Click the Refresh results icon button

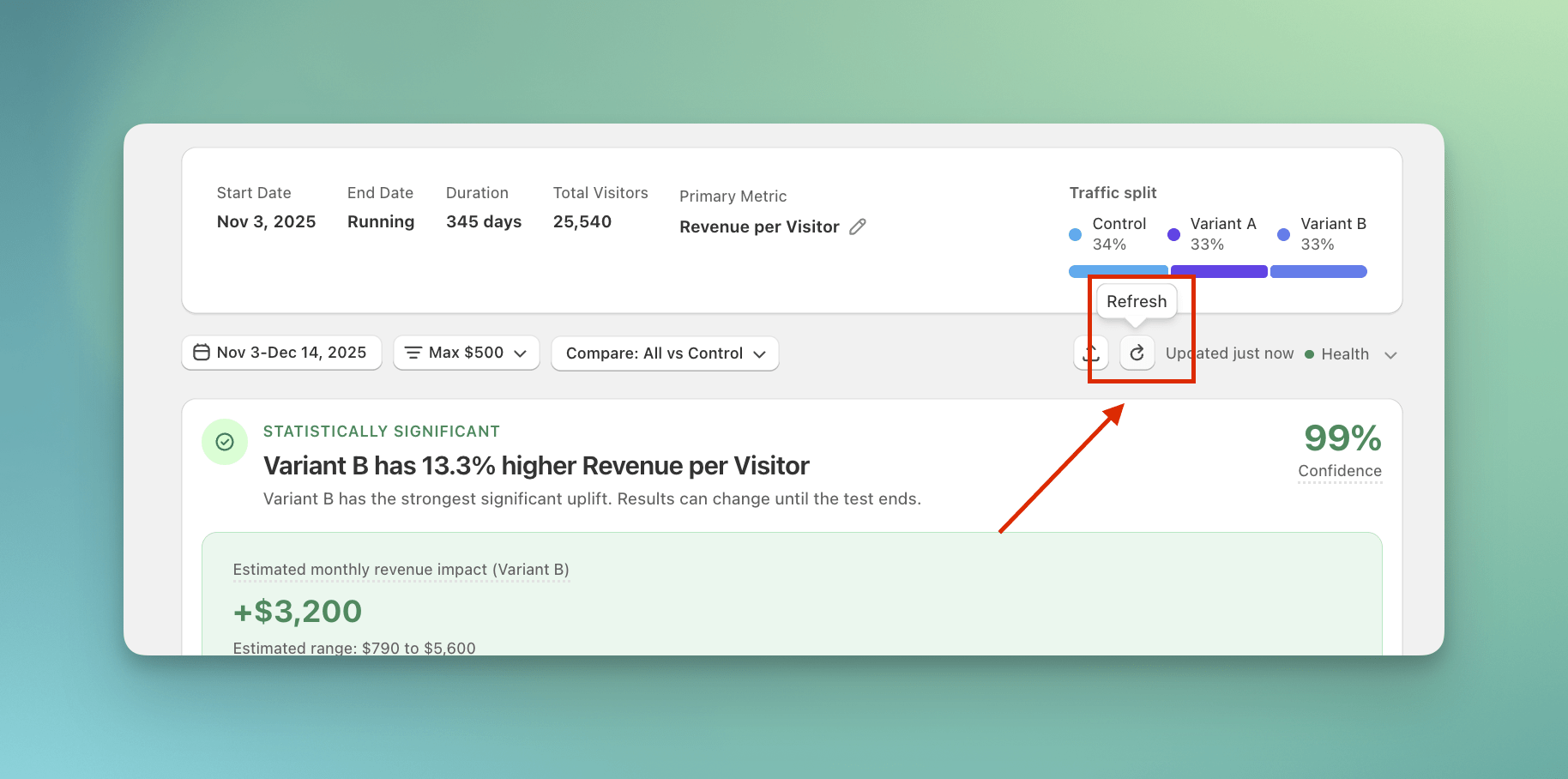(1137, 353)
